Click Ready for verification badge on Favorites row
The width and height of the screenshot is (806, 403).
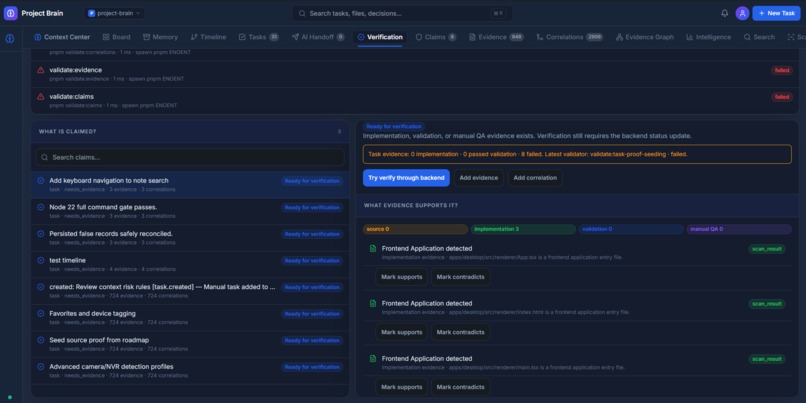click(x=312, y=314)
